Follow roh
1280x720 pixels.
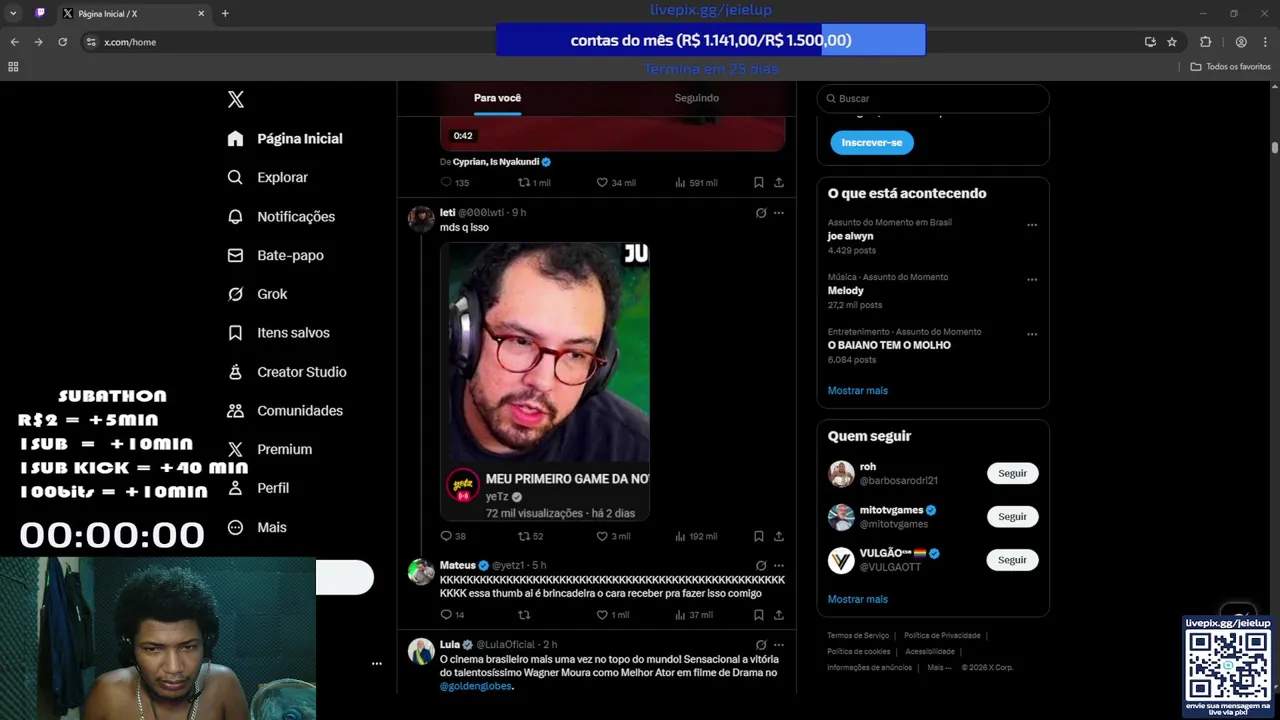pyautogui.click(x=1012, y=473)
